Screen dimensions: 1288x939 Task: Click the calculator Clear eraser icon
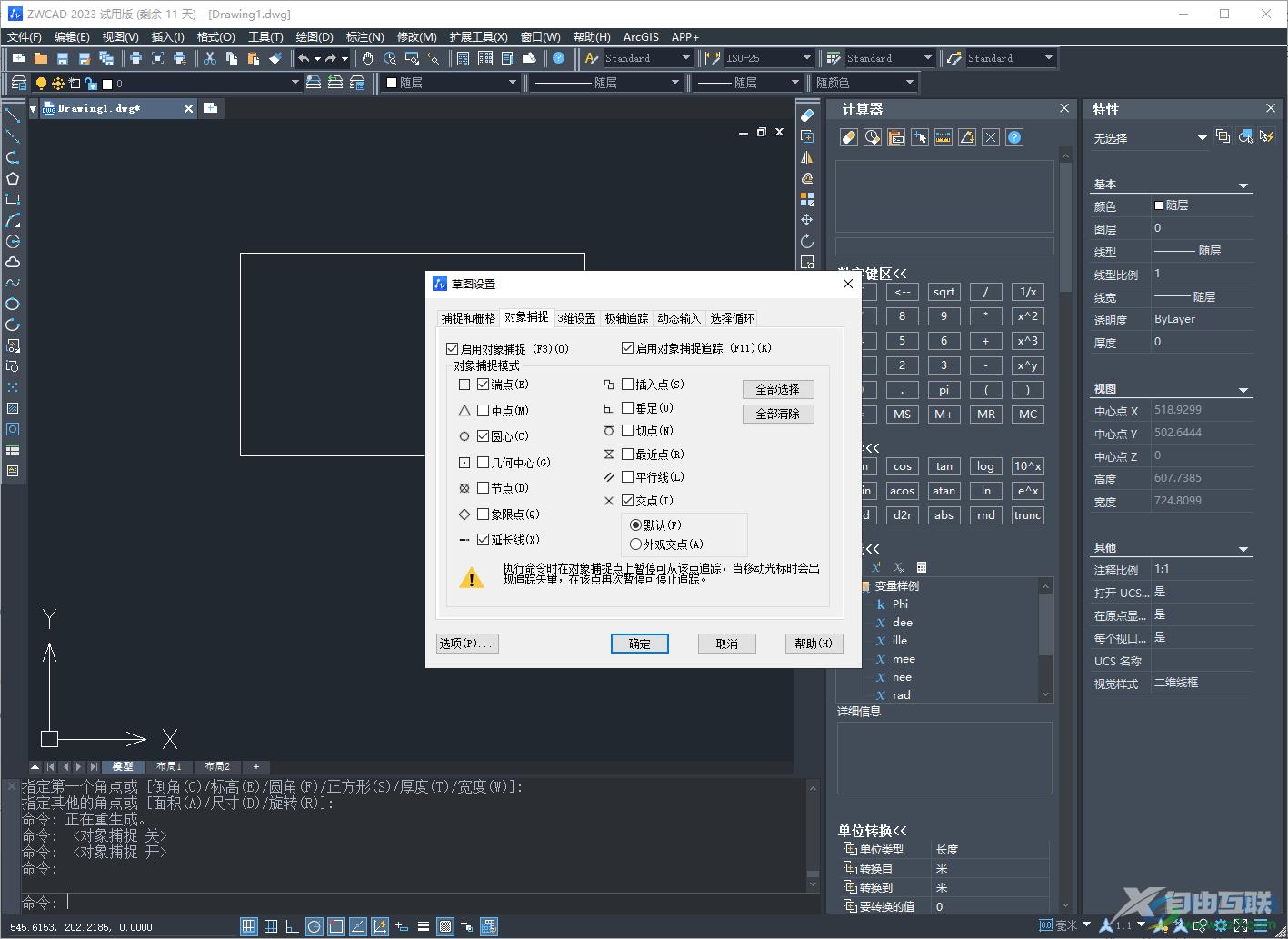click(849, 137)
